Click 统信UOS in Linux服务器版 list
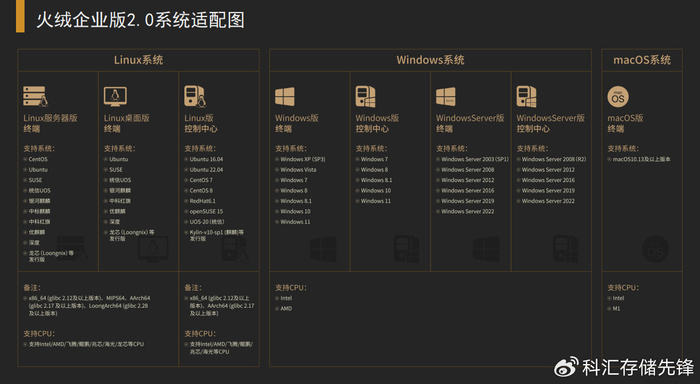700x384 pixels. 39,191
